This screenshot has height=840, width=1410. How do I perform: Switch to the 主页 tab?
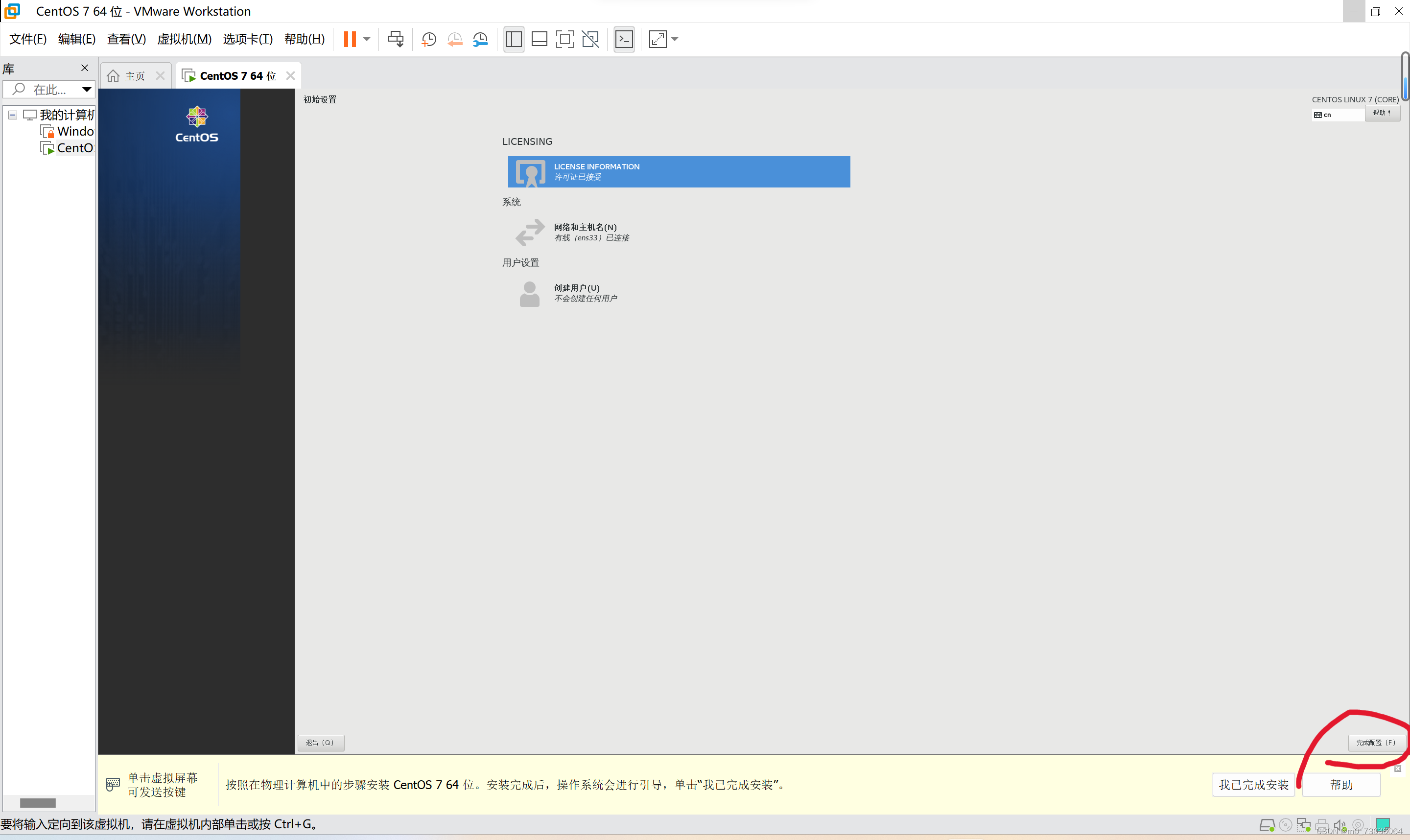pyautogui.click(x=135, y=76)
